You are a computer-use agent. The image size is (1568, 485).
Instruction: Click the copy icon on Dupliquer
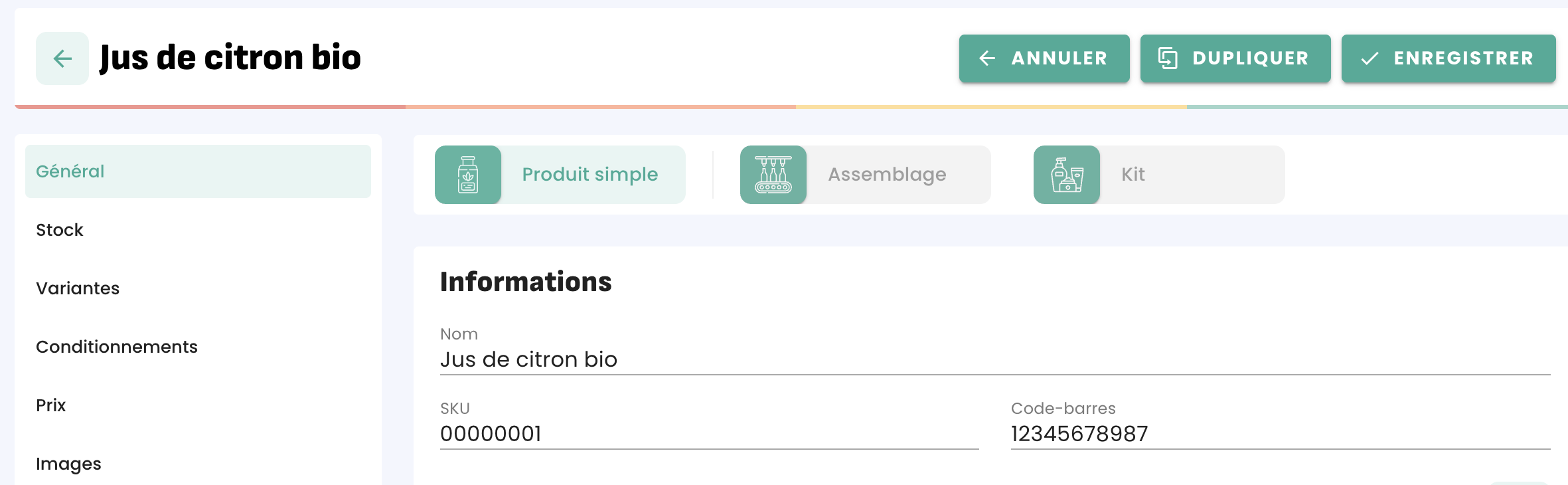pyautogui.click(x=1168, y=58)
